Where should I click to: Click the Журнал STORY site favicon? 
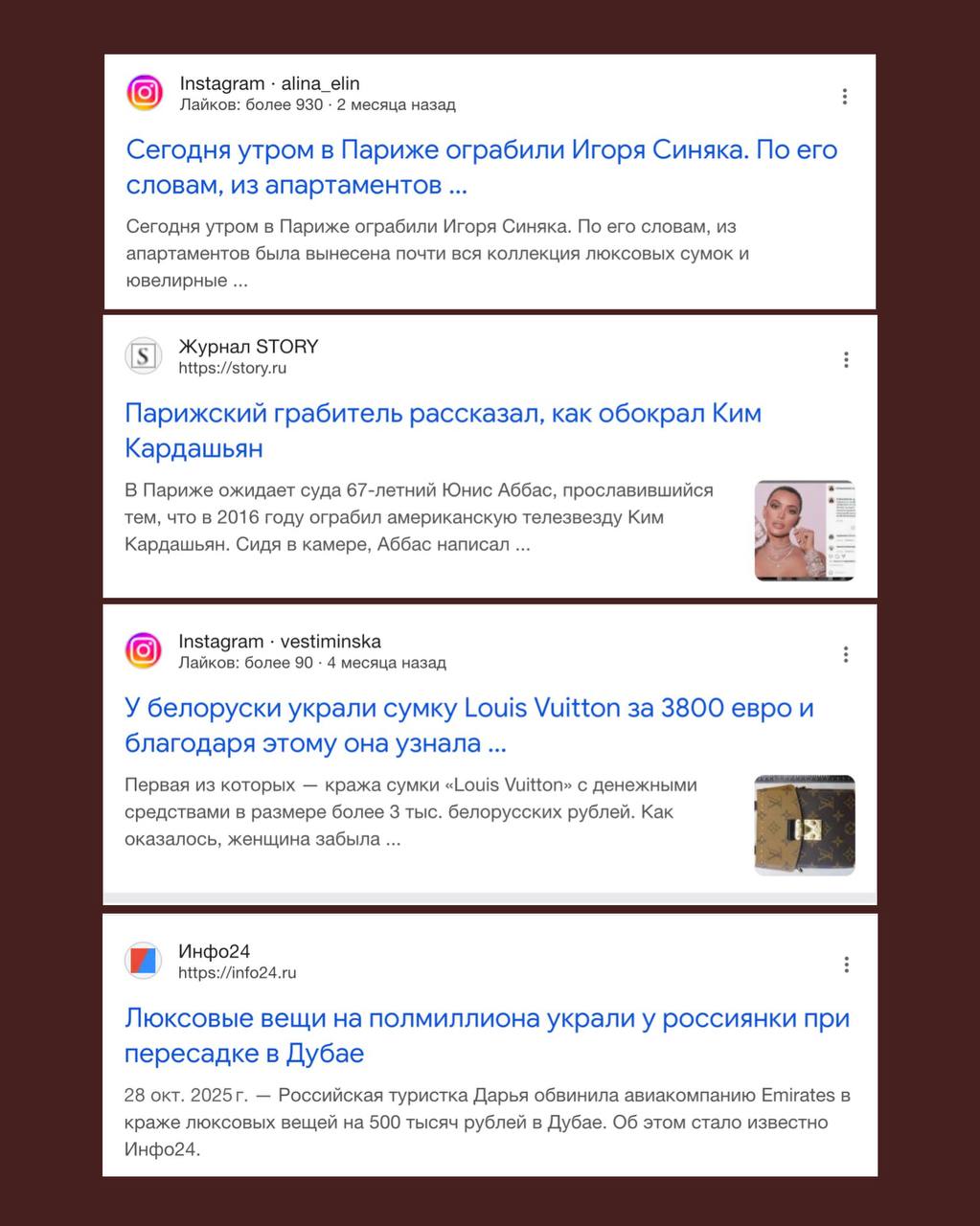click(x=144, y=356)
